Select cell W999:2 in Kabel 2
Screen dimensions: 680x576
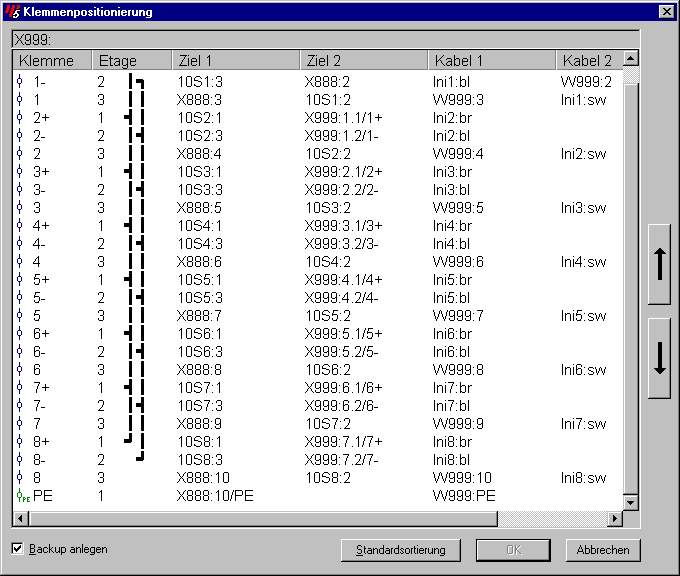tap(586, 82)
